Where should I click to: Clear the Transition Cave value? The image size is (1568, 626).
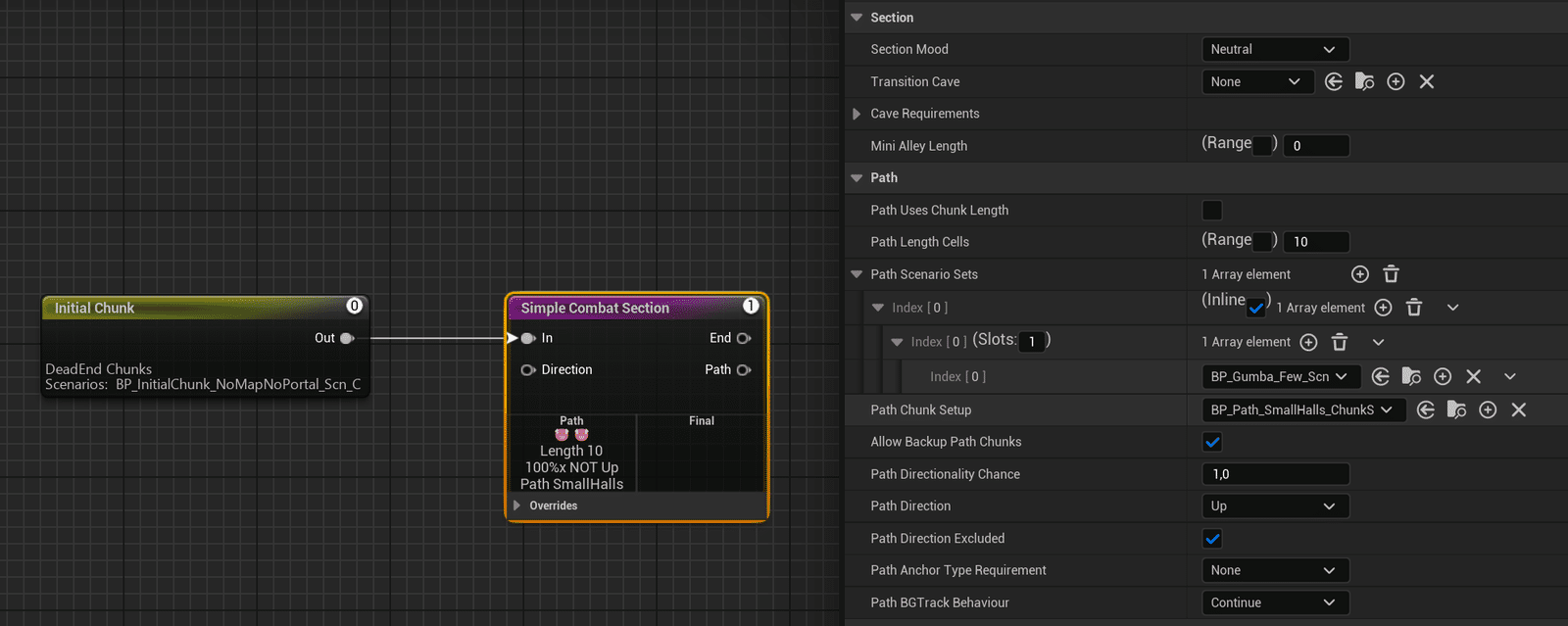[x=1427, y=81]
